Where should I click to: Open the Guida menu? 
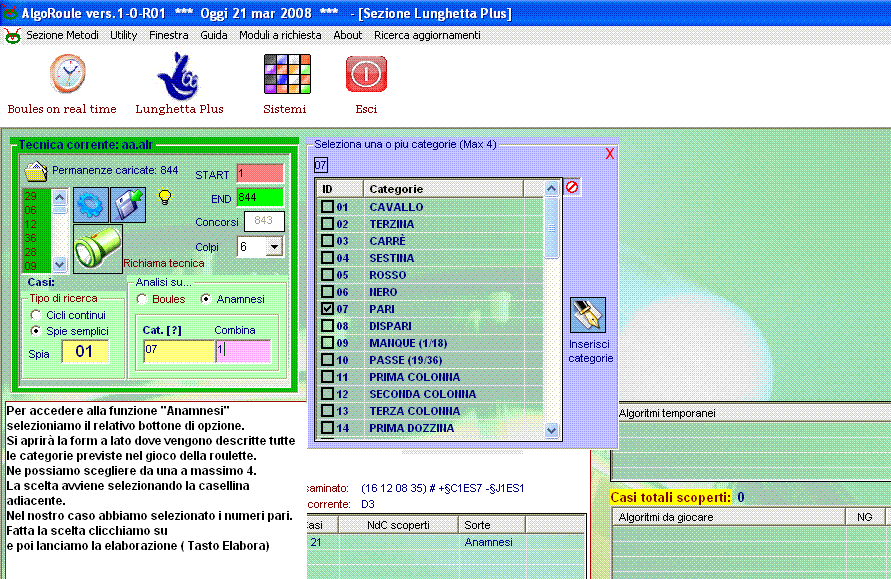click(214, 35)
